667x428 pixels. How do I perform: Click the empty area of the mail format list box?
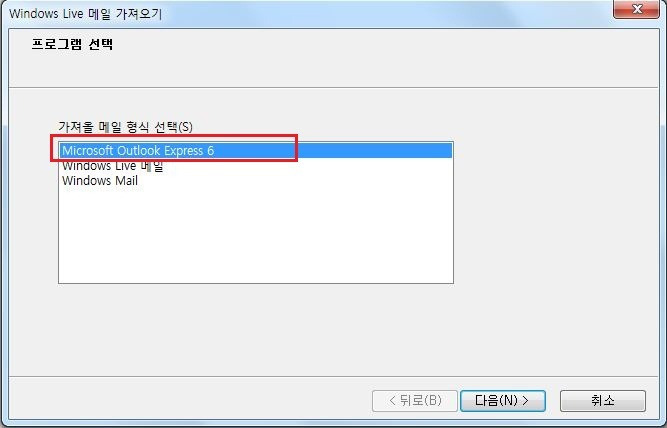point(255,234)
